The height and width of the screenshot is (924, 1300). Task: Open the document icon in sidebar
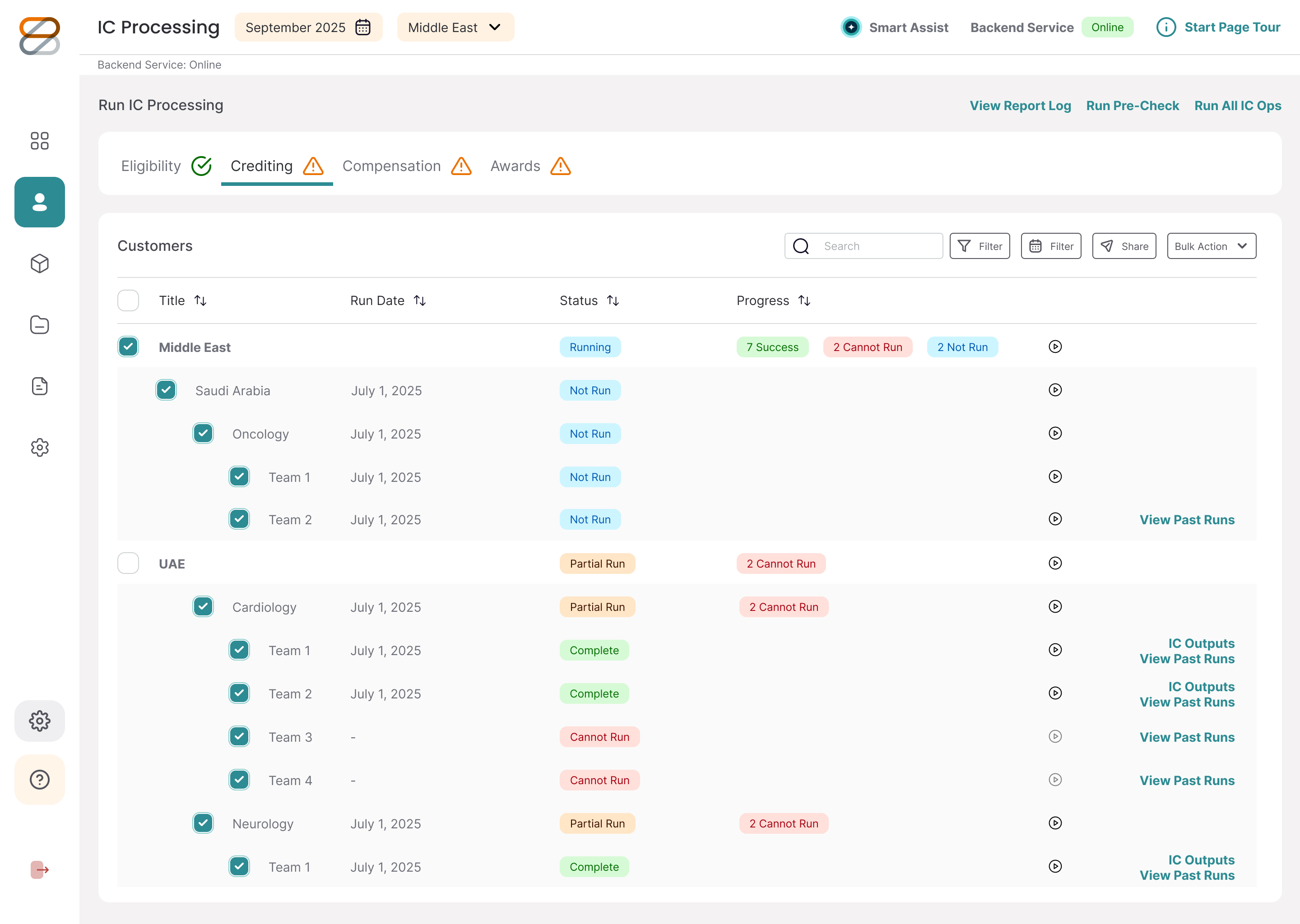pyautogui.click(x=39, y=386)
